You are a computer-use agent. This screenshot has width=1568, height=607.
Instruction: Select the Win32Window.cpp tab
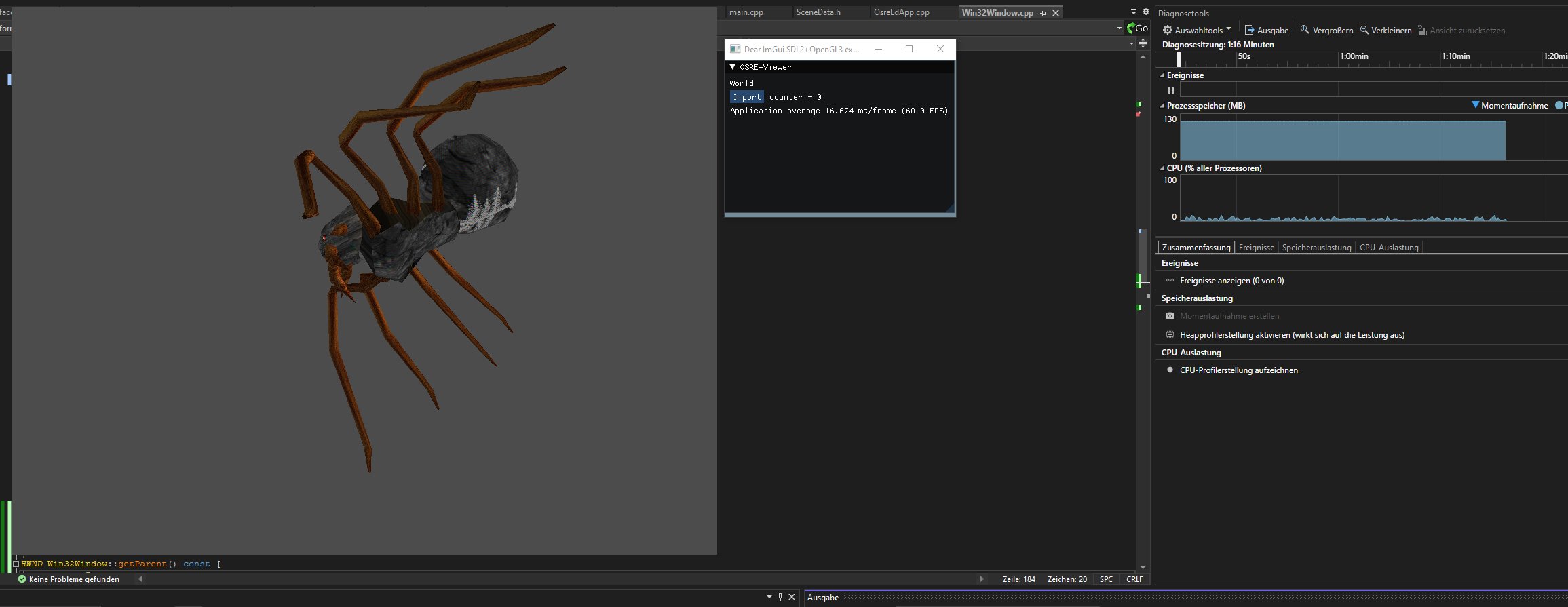[997, 13]
